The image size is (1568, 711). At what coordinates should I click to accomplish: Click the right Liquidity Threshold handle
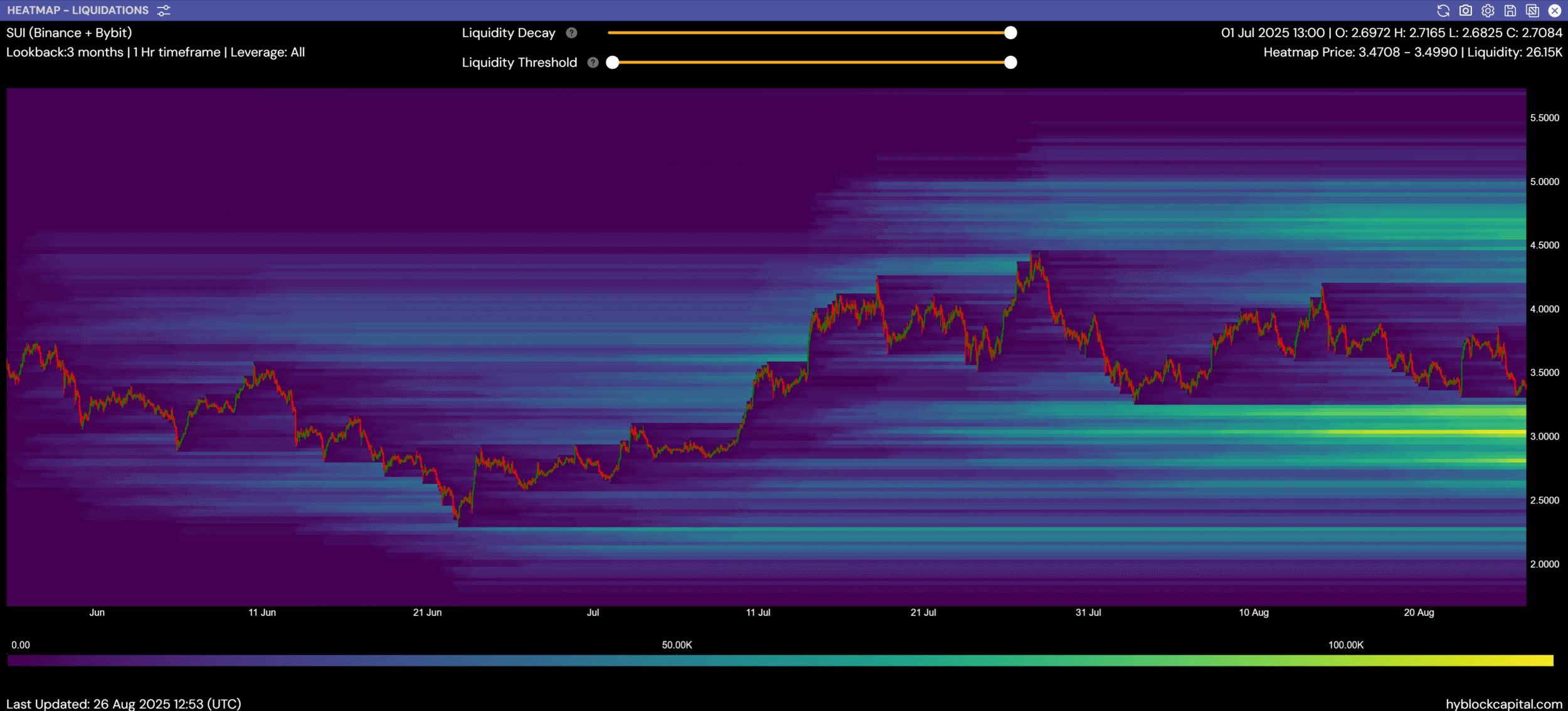coord(1010,62)
